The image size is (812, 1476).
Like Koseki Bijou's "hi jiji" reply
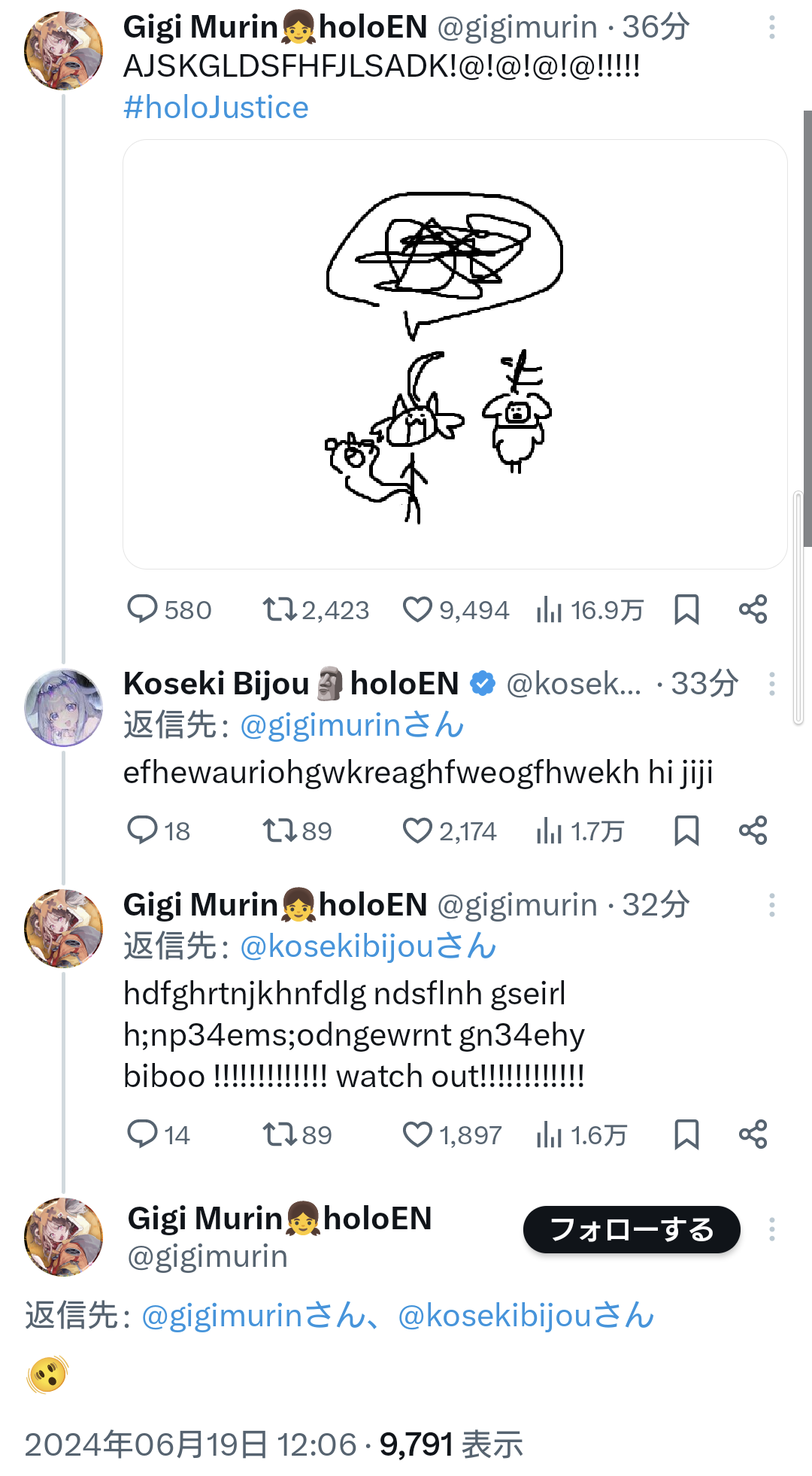click(417, 831)
